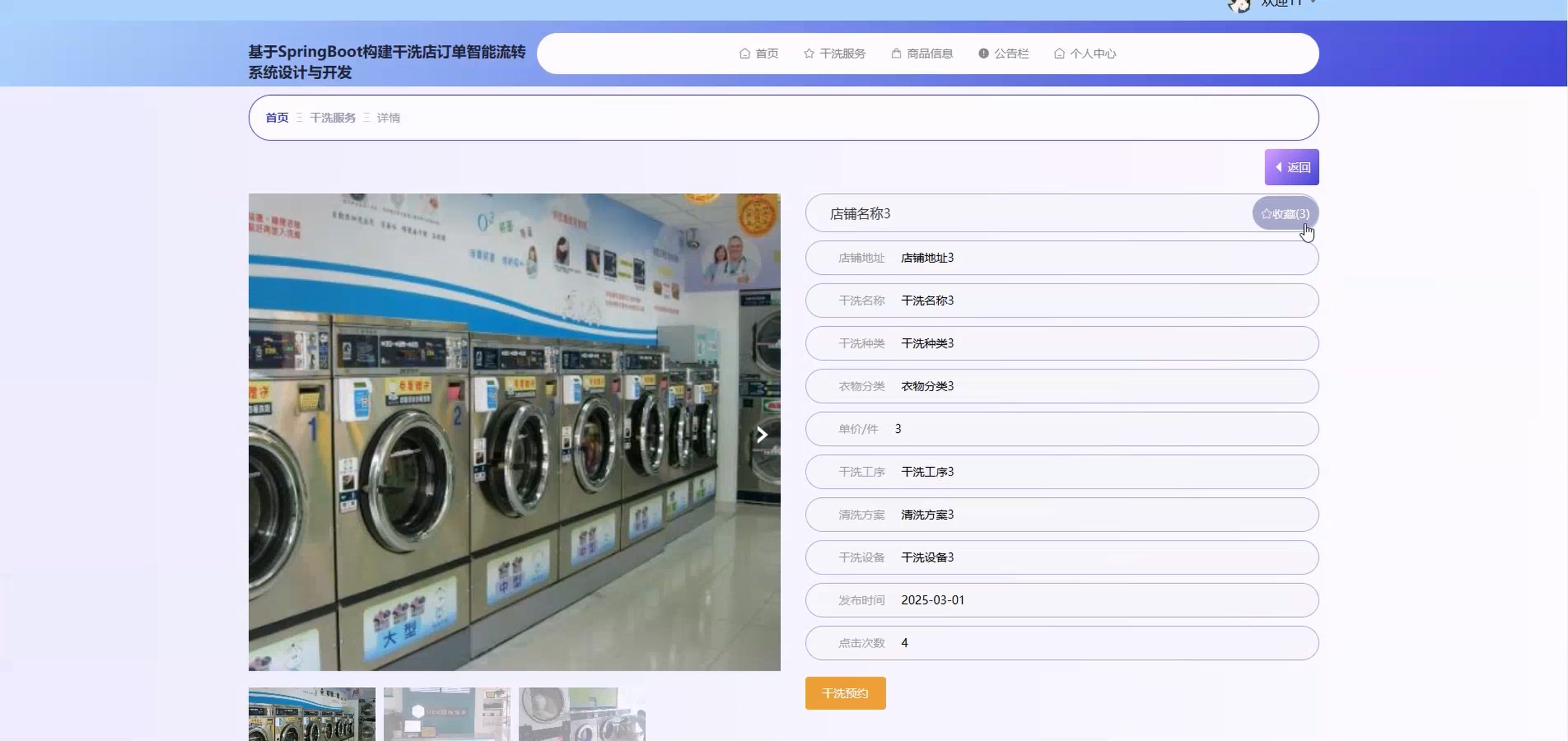Image resolution: width=1568 pixels, height=741 pixels.
Task: Open the 商品信息 menu item
Action: coord(929,54)
